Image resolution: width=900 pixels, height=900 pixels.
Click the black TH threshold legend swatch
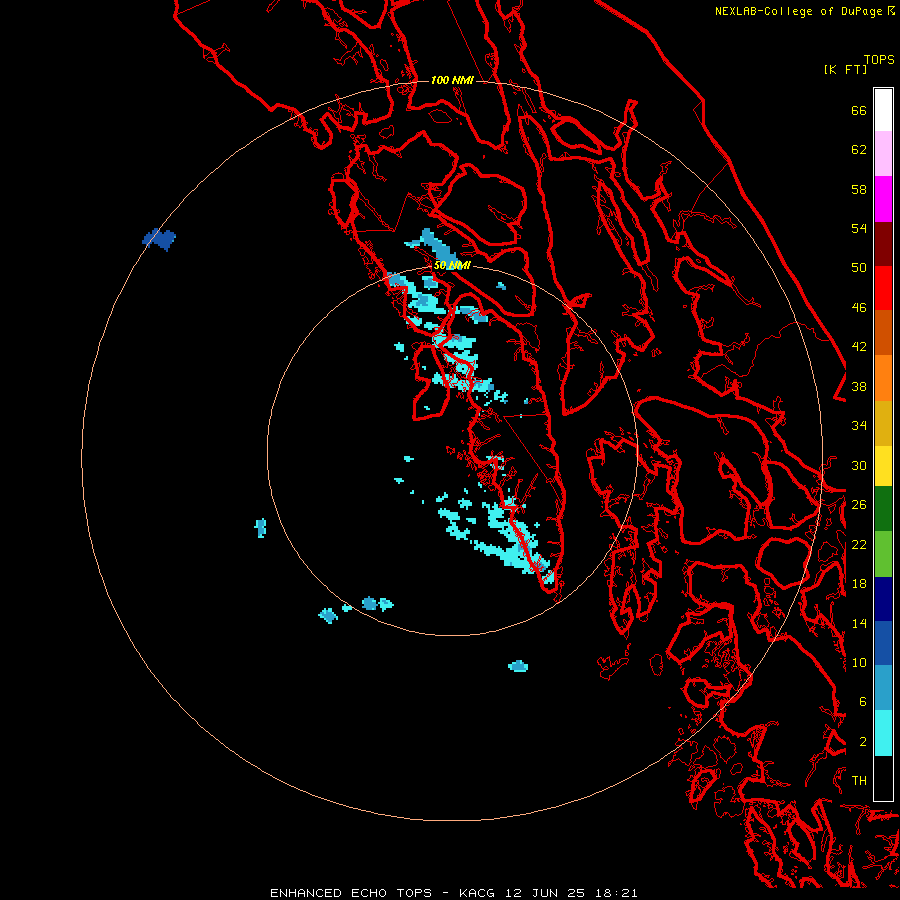click(883, 778)
